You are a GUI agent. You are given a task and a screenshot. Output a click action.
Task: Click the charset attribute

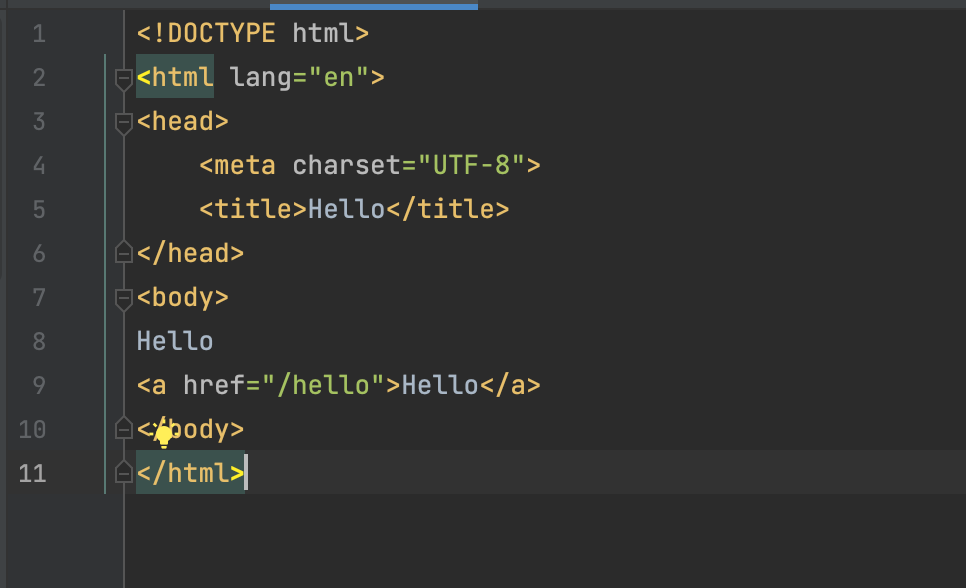346,165
